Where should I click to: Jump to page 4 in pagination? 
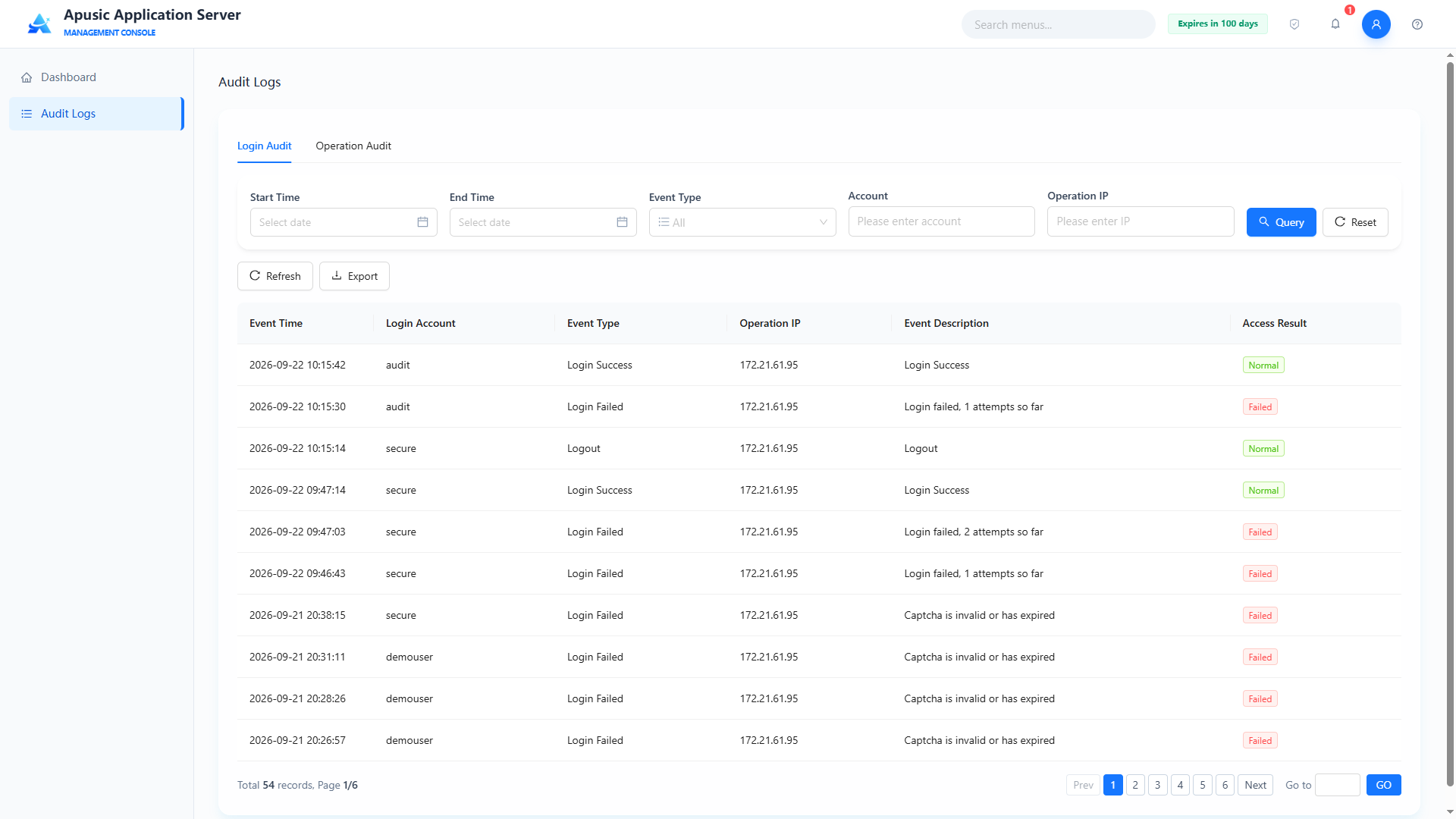pos(1180,785)
